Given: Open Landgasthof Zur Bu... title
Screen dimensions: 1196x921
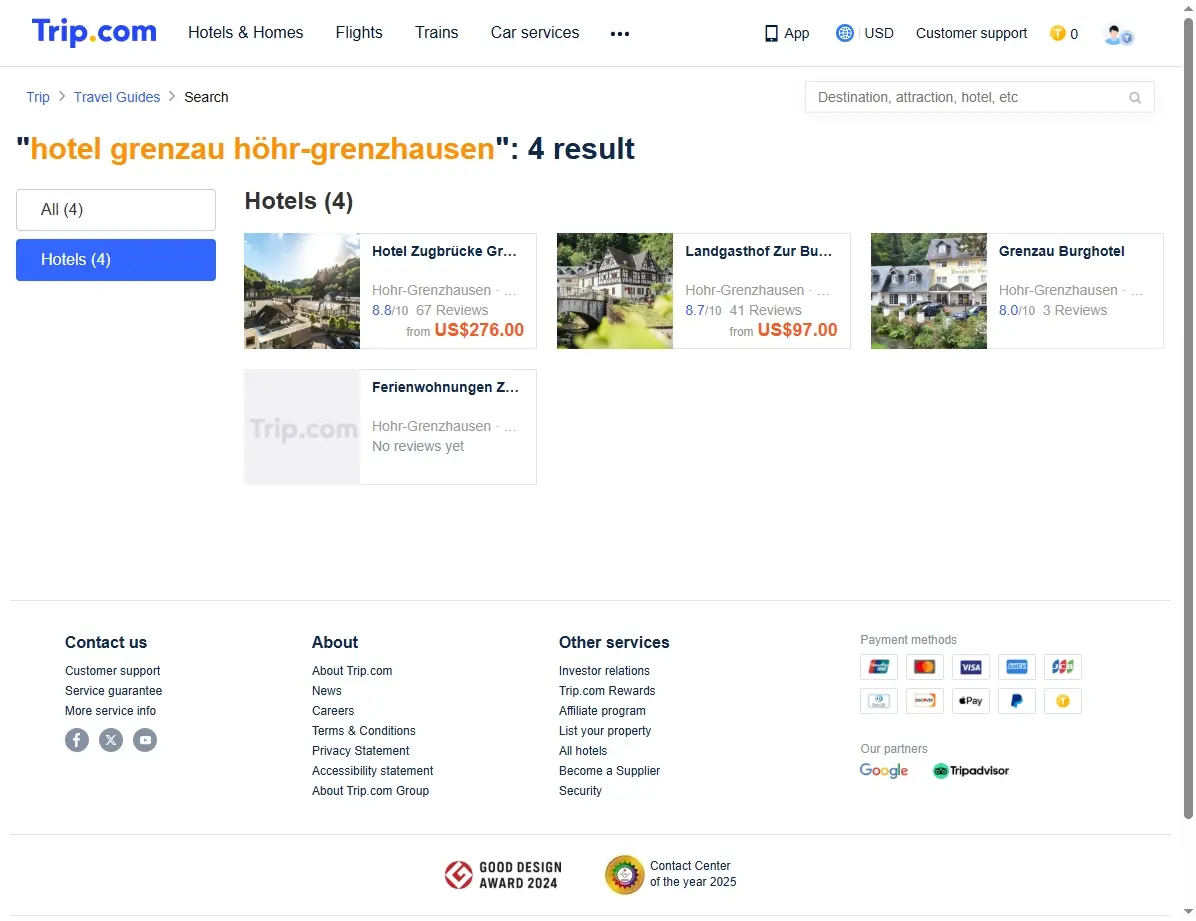Looking at the screenshot, I should tap(758, 251).
